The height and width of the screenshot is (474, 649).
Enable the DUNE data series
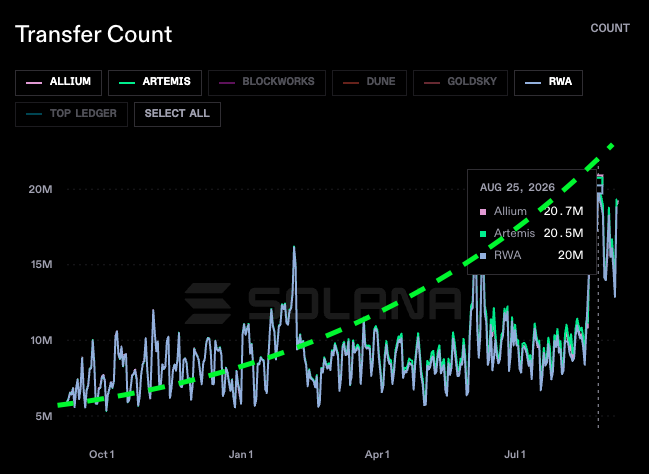tap(369, 83)
